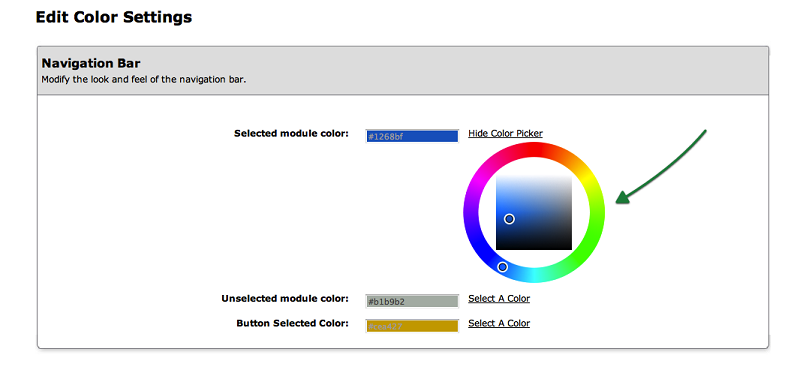The height and width of the screenshot is (370, 806).
Task: Click the Selected module color label
Action: 291,134
